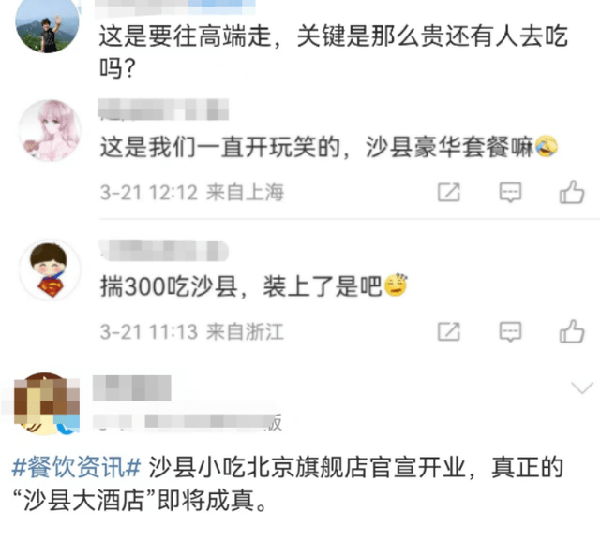The height and width of the screenshot is (540, 600).
Task: Open the pixelated post author avatar
Action: click(45, 403)
